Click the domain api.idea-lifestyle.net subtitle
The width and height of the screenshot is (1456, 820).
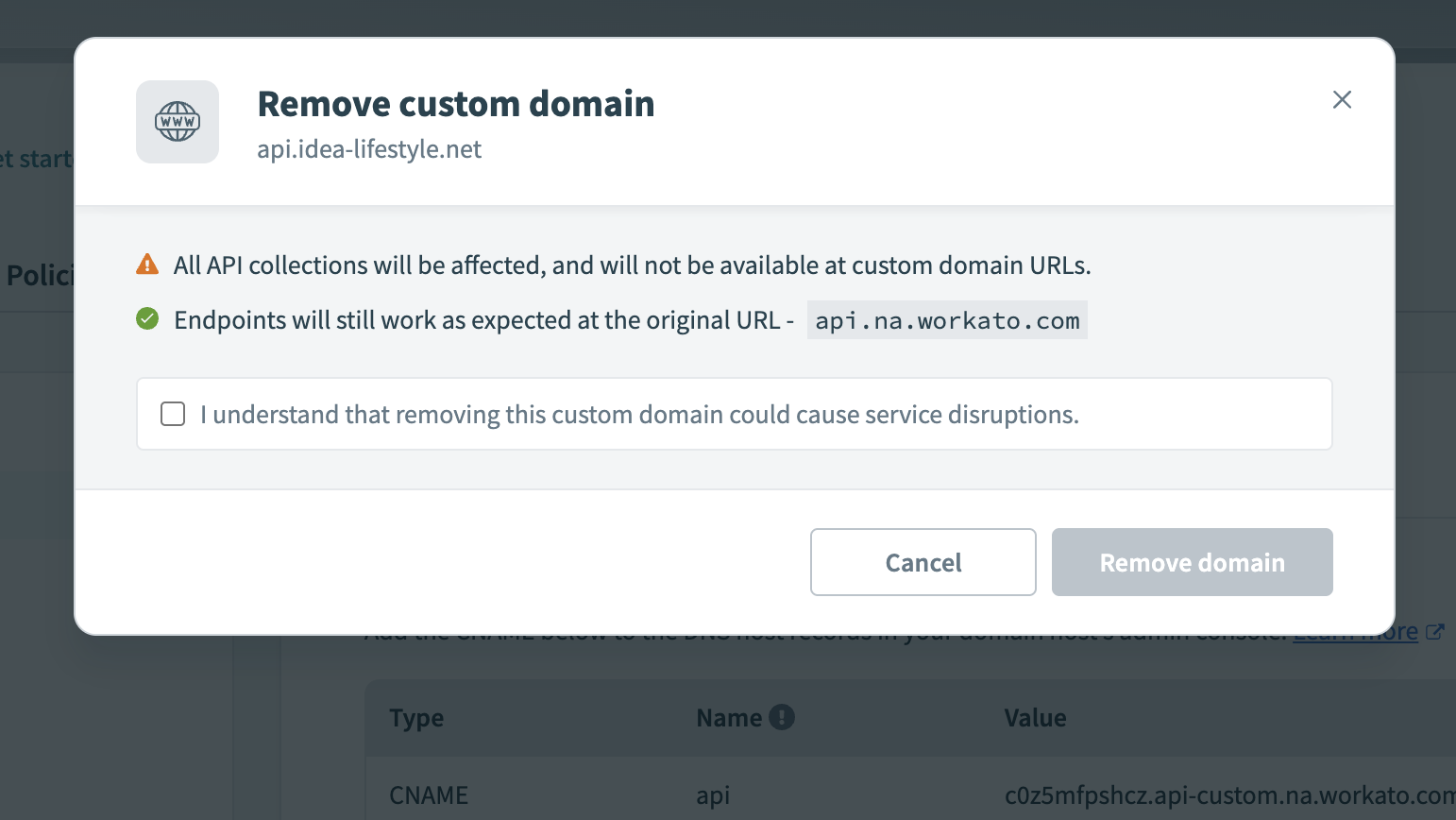coord(369,149)
